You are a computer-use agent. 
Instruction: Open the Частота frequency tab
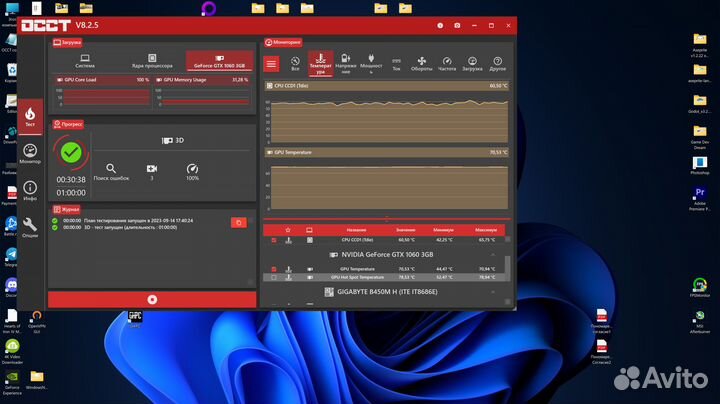pos(447,64)
